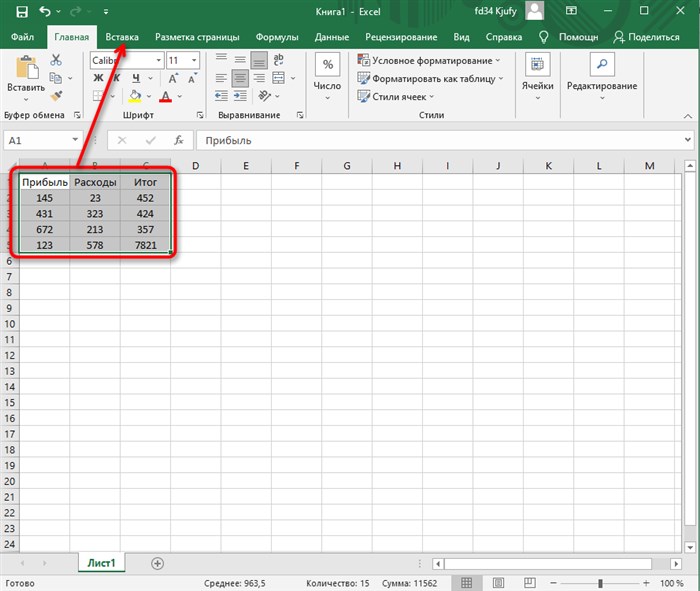Image resolution: width=700 pixels, height=591 pixels.
Task: Open the Формулы ribbon tab
Action: (x=277, y=37)
